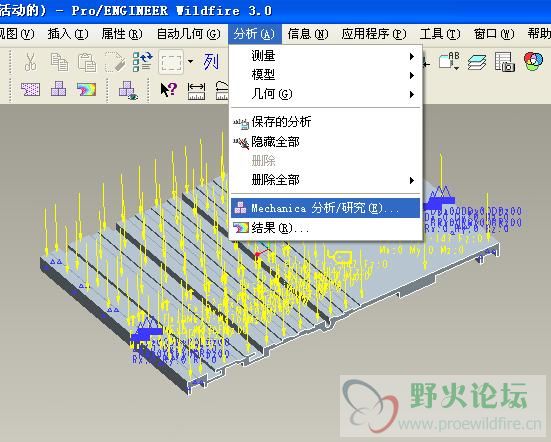Click the ruler distance measure icon
This screenshot has height=442, width=551.
click(x=196, y=91)
